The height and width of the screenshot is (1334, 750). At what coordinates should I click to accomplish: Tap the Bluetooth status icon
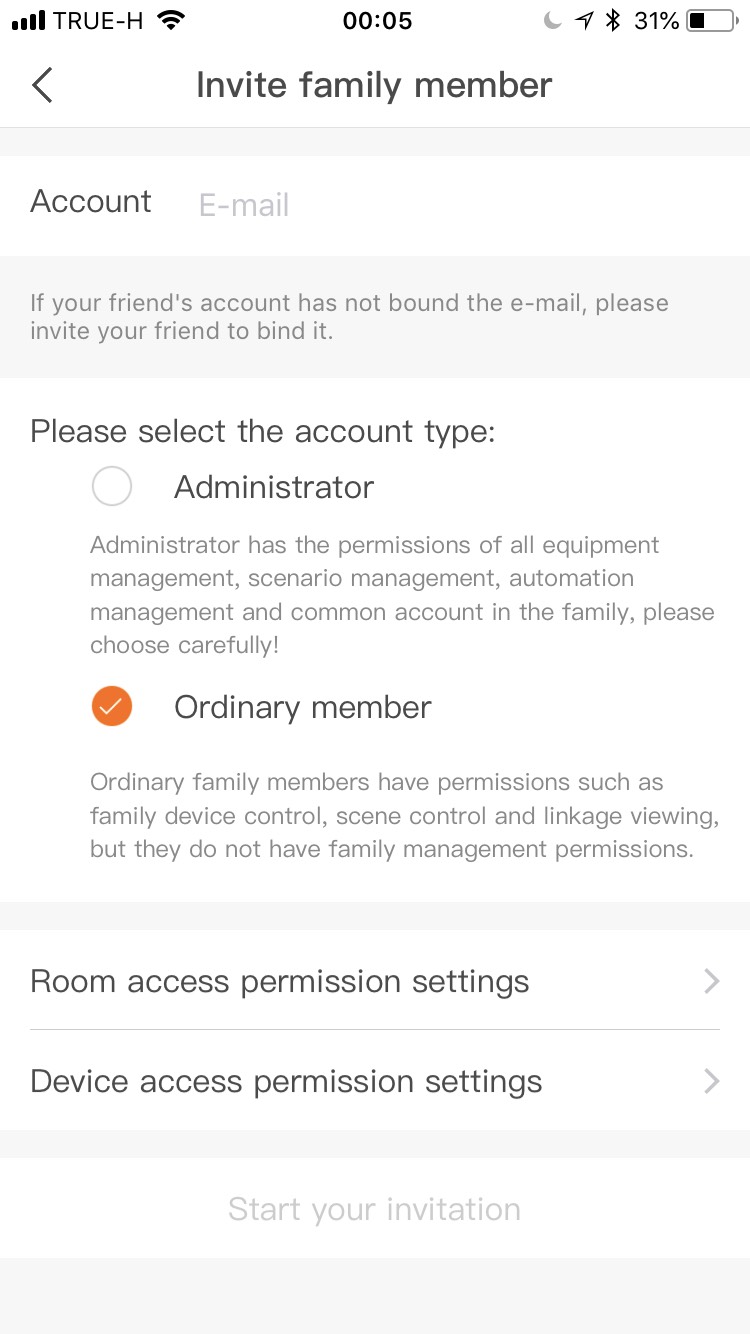(x=614, y=21)
